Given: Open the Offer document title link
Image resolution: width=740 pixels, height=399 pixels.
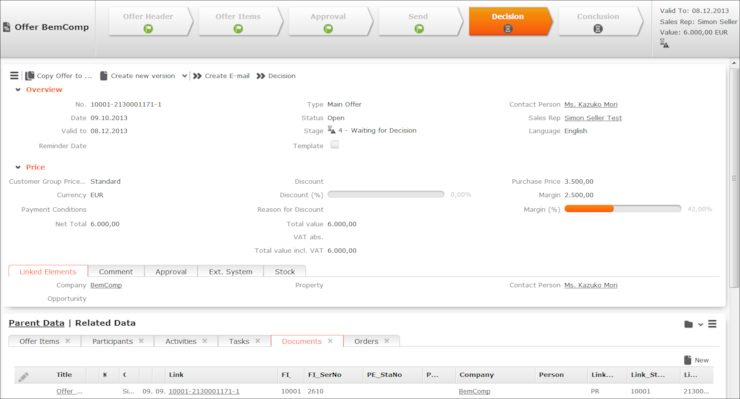Looking at the screenshot, I should tap(69, 391).
